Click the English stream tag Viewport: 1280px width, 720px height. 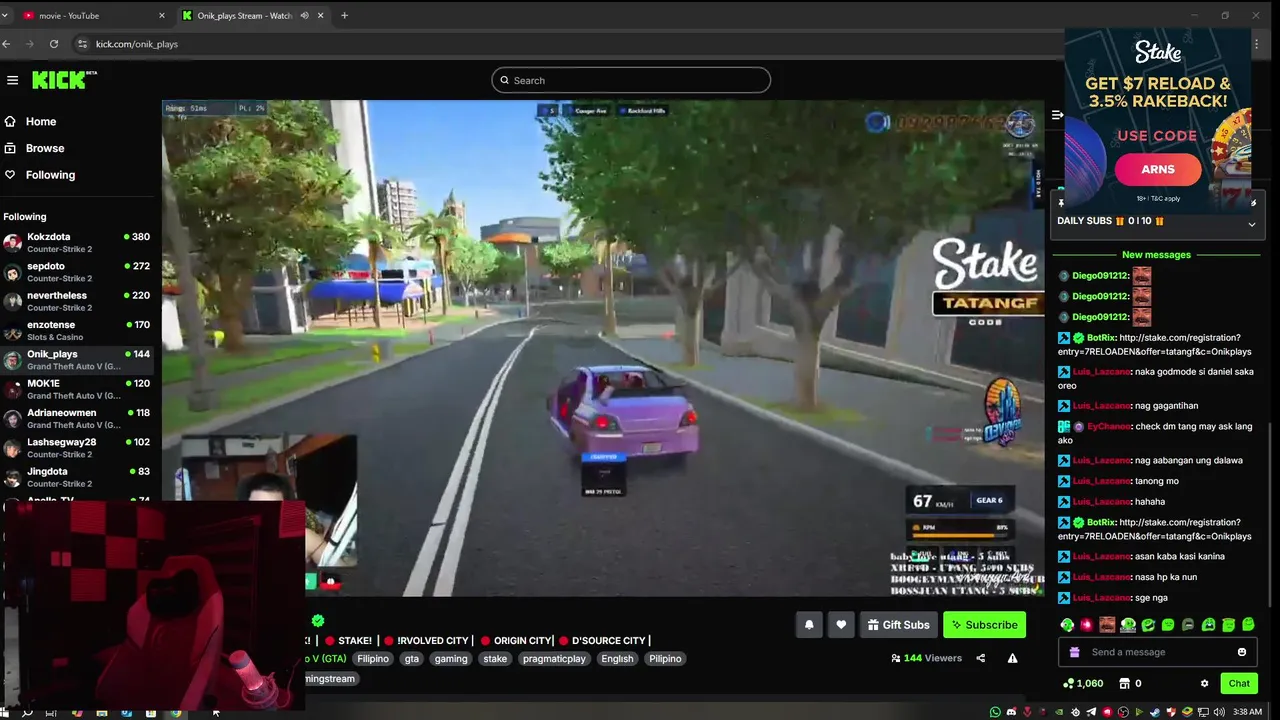pyautogui.click(x=617, y=659)
